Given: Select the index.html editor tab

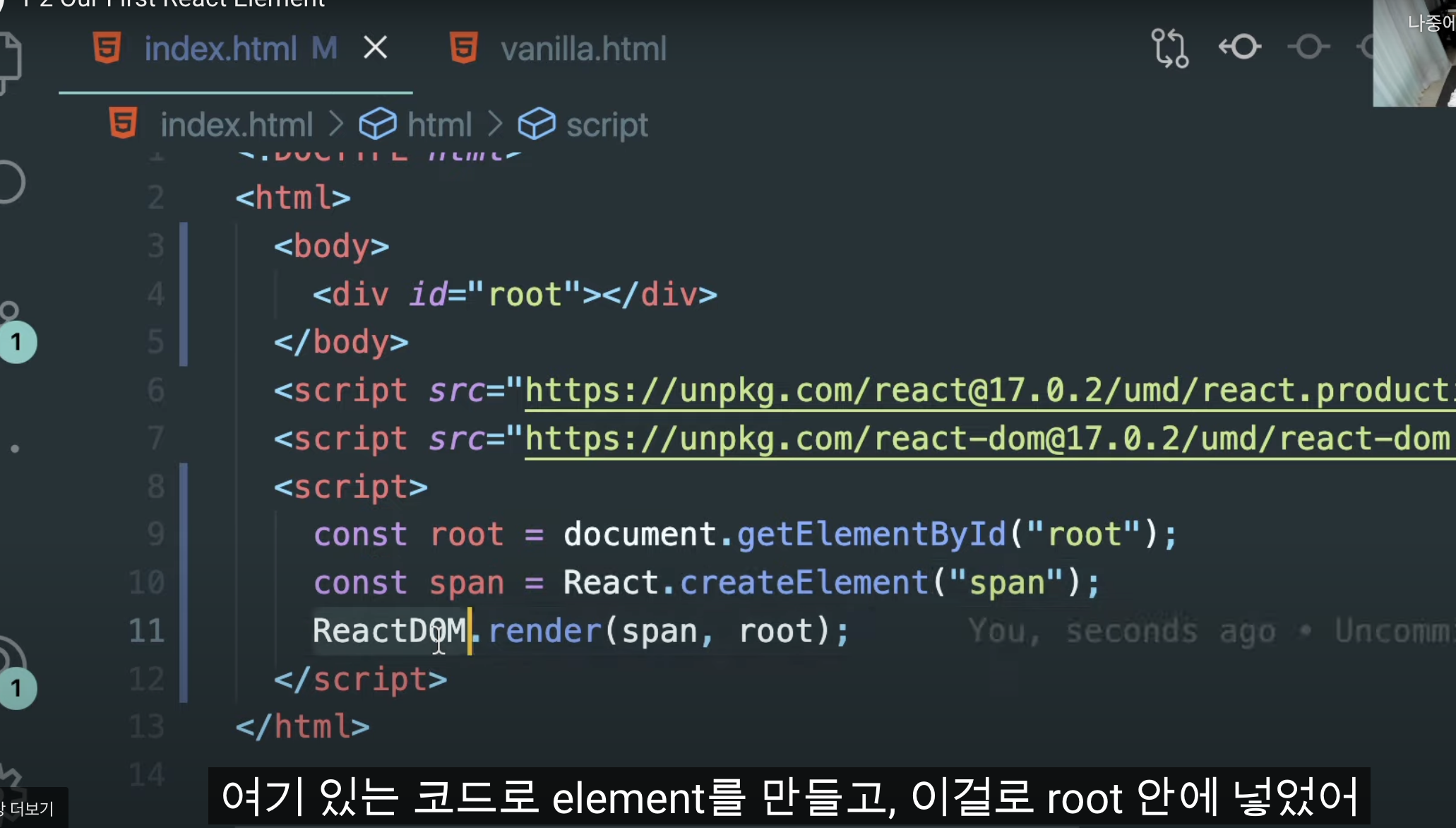Looking at the screenshot, I should [220, 49].
